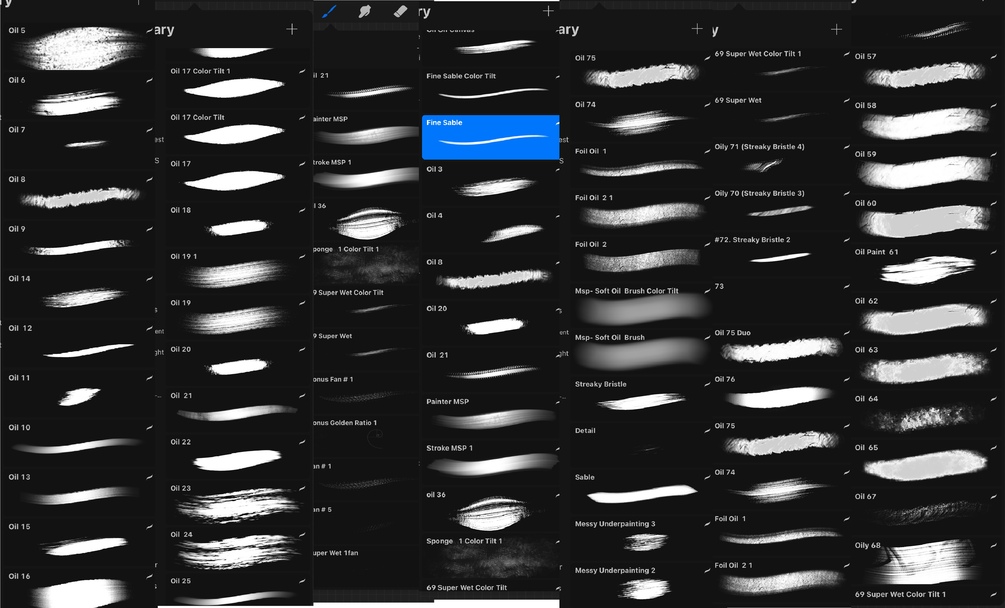Select the Foil Oil 2 brush

pos(641,259)
